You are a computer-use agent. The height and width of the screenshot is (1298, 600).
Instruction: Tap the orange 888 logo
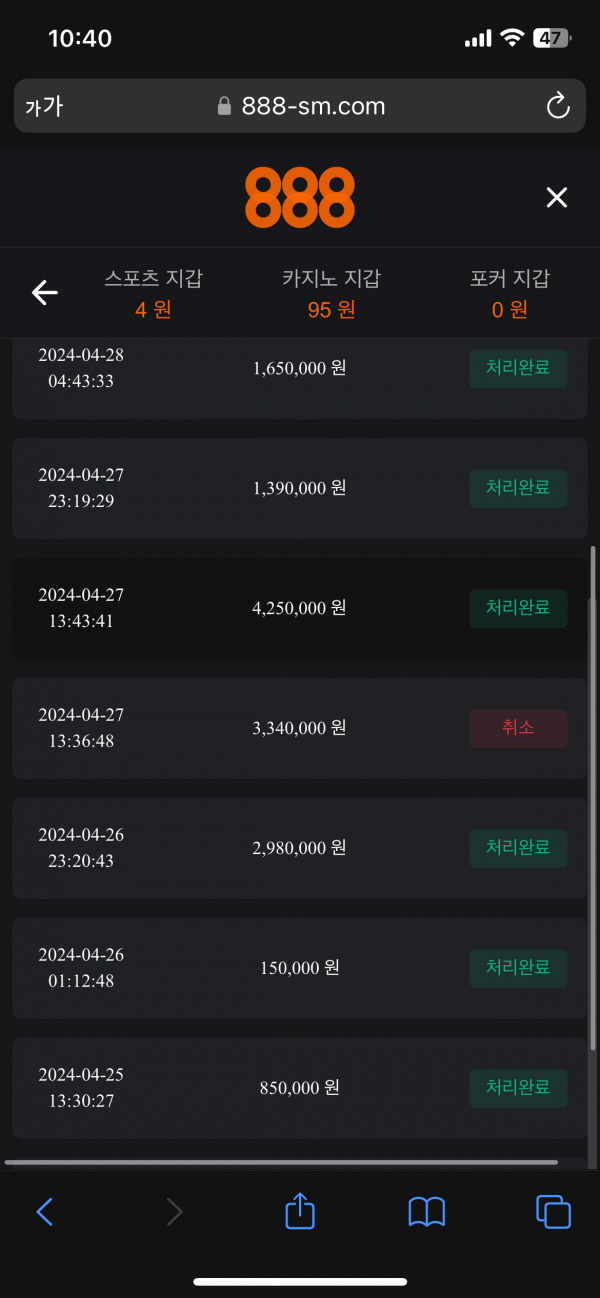pyautogui.click(x=300, y=197)
